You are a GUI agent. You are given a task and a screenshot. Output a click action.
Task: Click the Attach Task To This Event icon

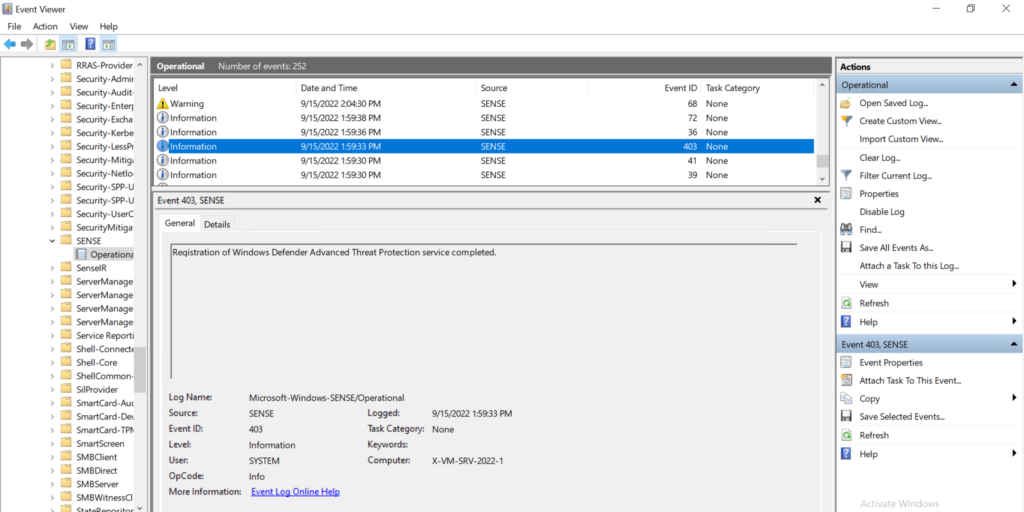(846, 380)
